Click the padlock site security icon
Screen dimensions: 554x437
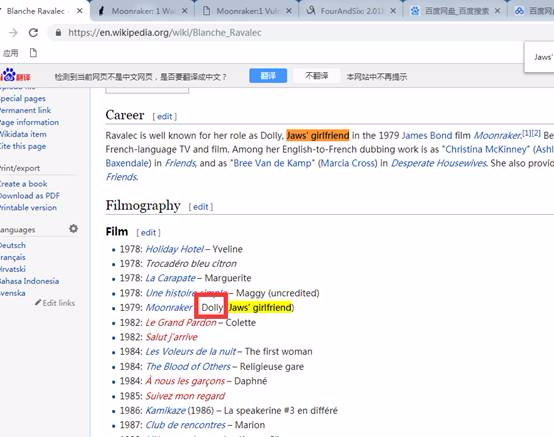(x=59, y=33)
